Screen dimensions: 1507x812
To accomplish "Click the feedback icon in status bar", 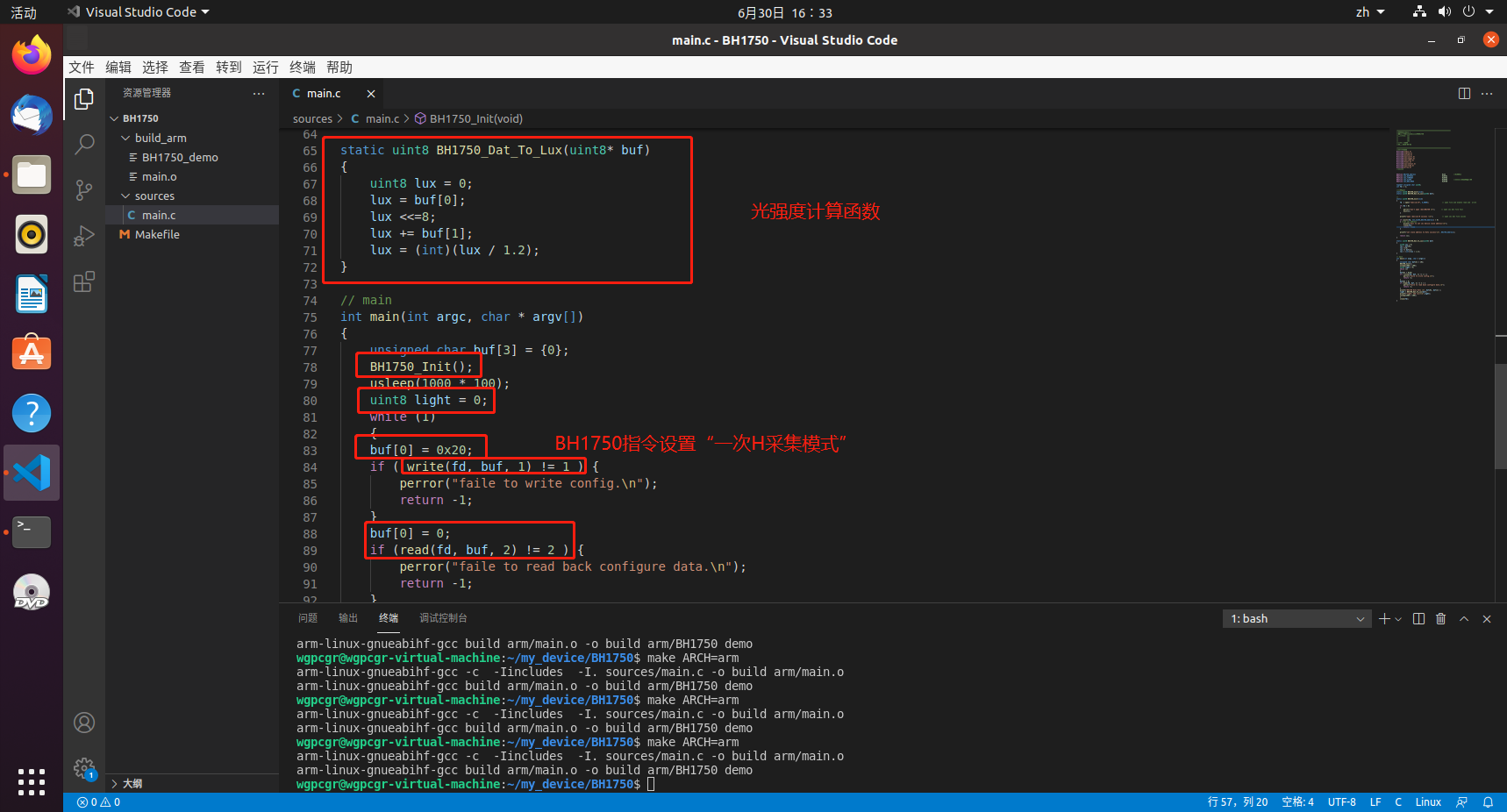I will click(1462, 802).
